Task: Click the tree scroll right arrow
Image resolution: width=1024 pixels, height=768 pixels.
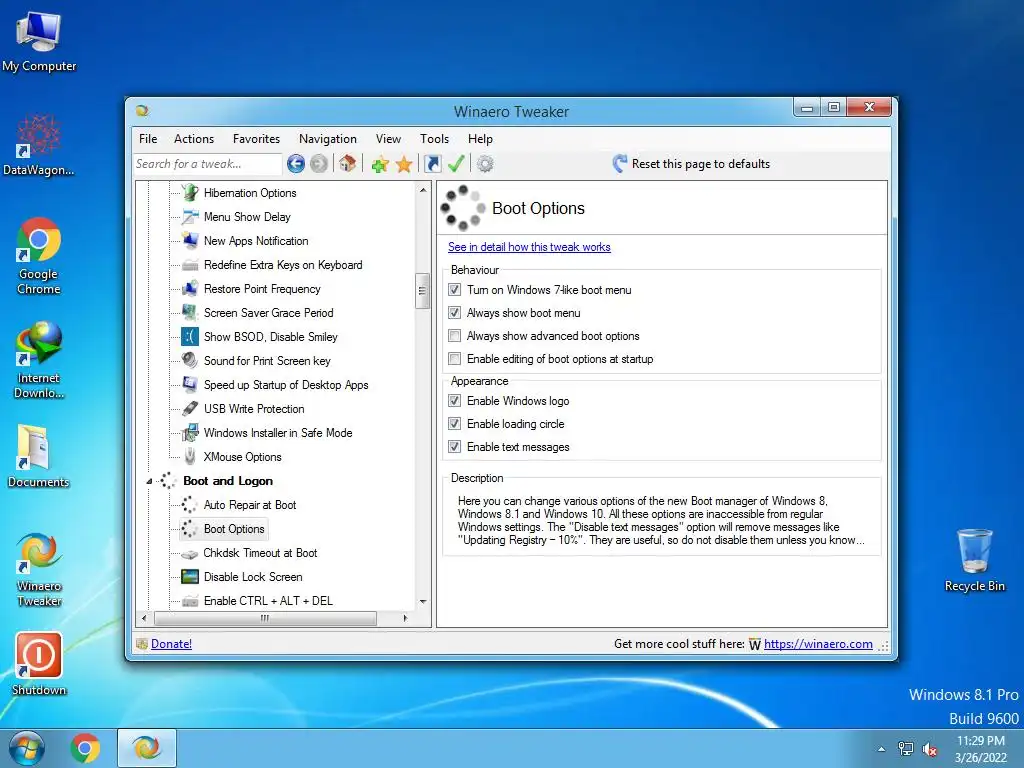Action: pyautogui.click(x=405, y=618)
